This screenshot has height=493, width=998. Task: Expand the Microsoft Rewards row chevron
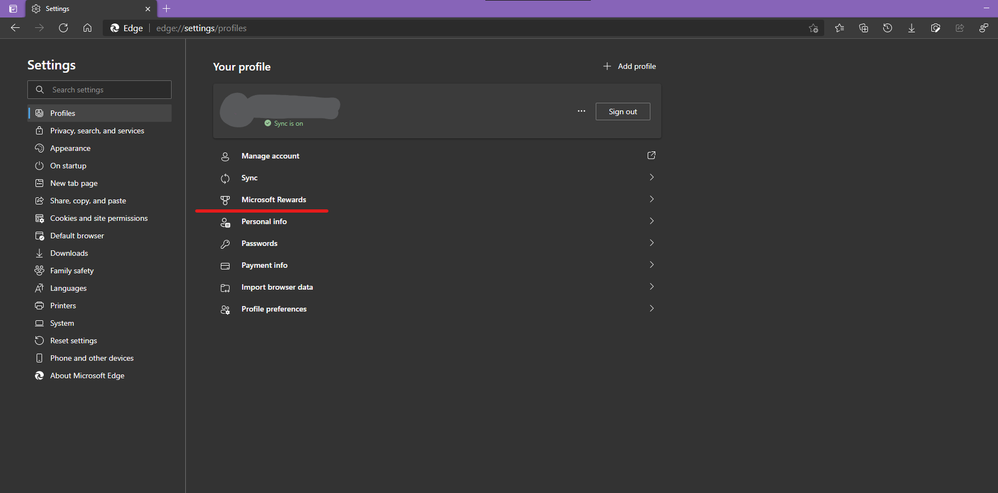[651, 199]
